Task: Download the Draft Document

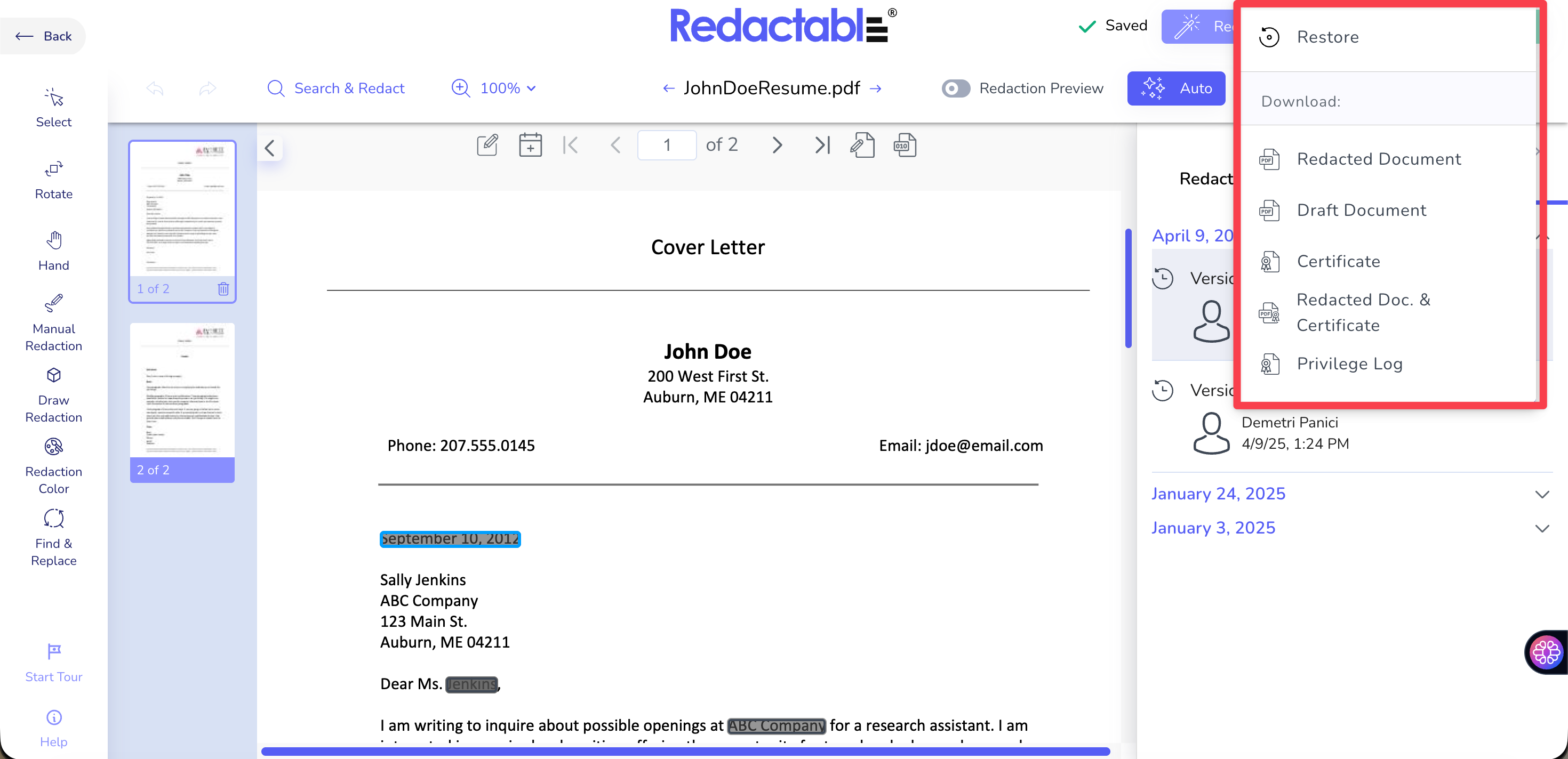Action: [1388, 211]
